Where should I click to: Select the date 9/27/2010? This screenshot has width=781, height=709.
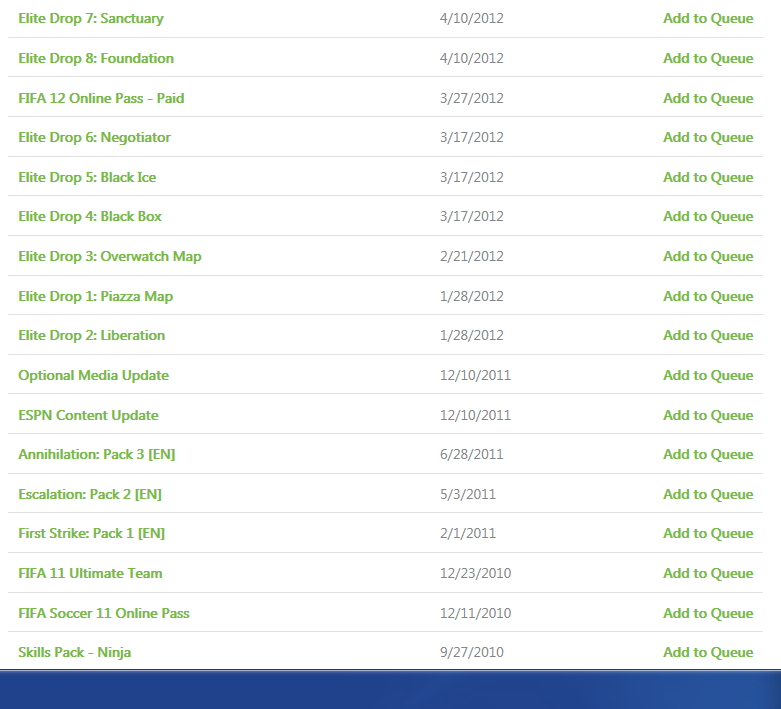pos(472,653)
